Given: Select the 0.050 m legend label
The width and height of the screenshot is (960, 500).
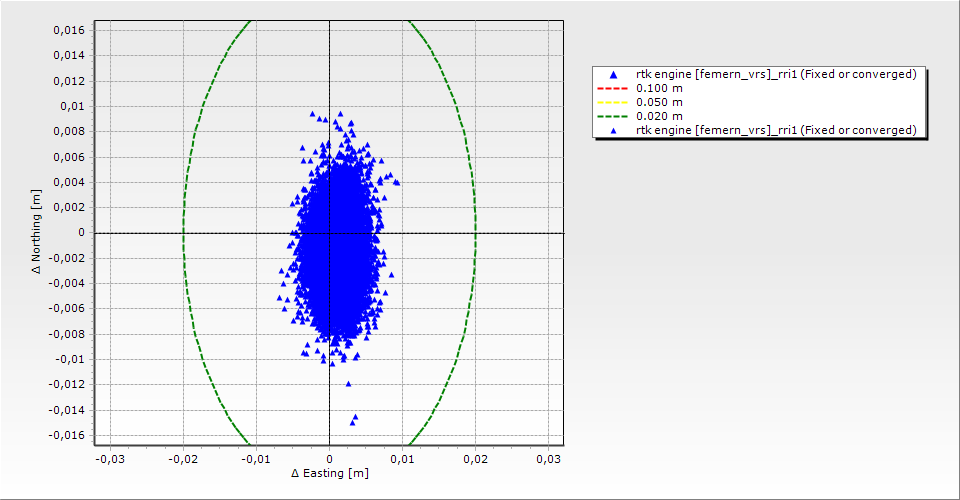Looking at the screenshot, I should coord(659,102).
